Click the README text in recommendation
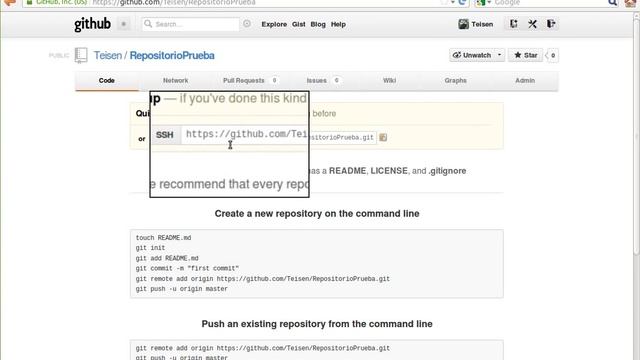 347,171
